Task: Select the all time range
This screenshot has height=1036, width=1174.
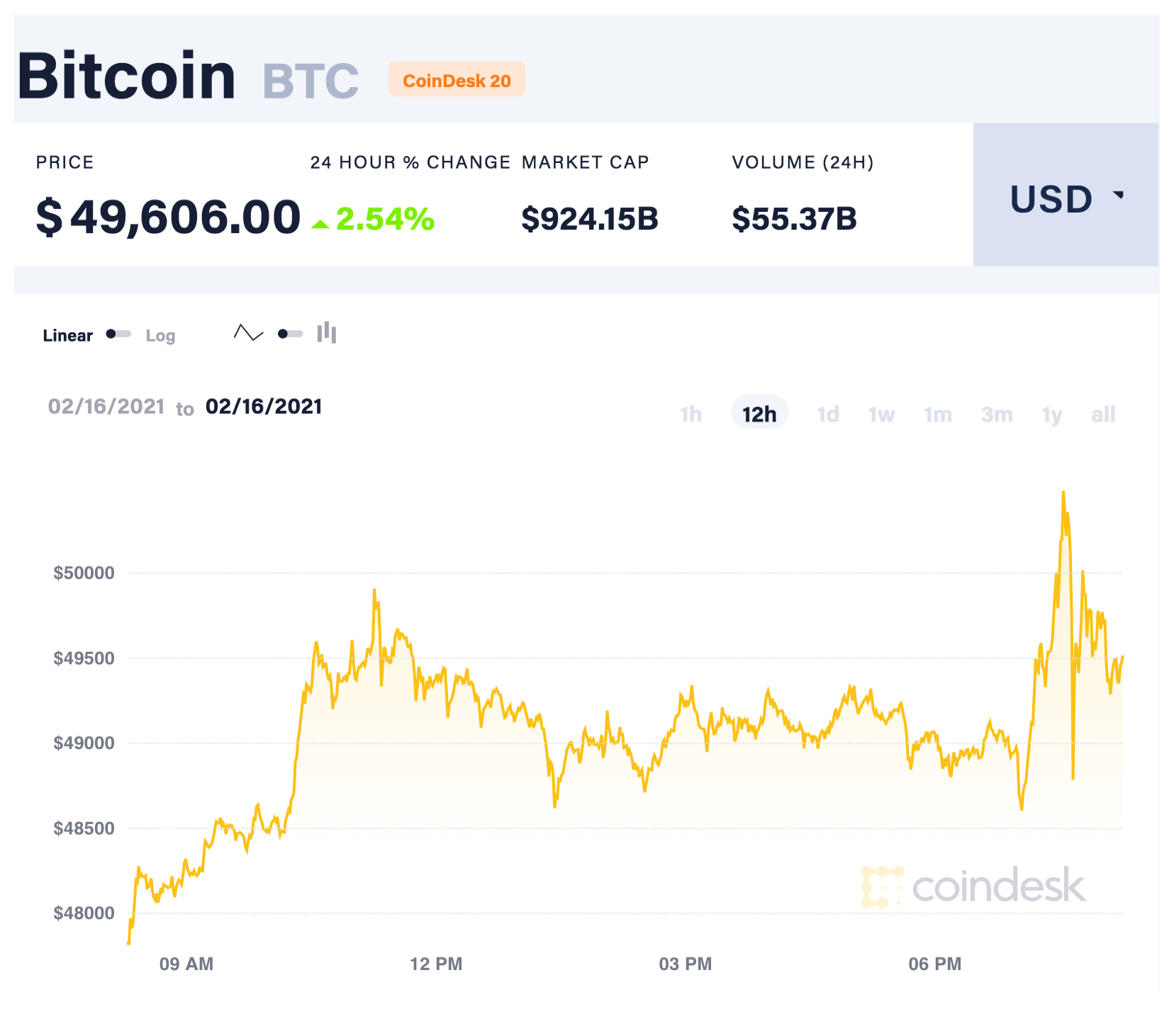Action: point(1103,414)
